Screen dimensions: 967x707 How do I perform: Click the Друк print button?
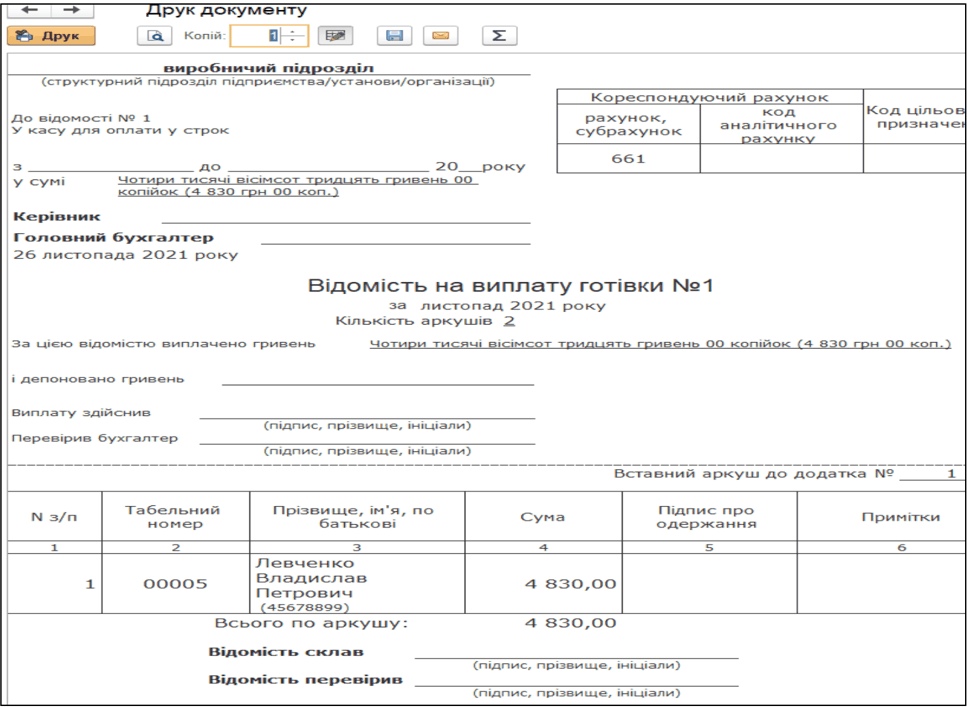51,36
